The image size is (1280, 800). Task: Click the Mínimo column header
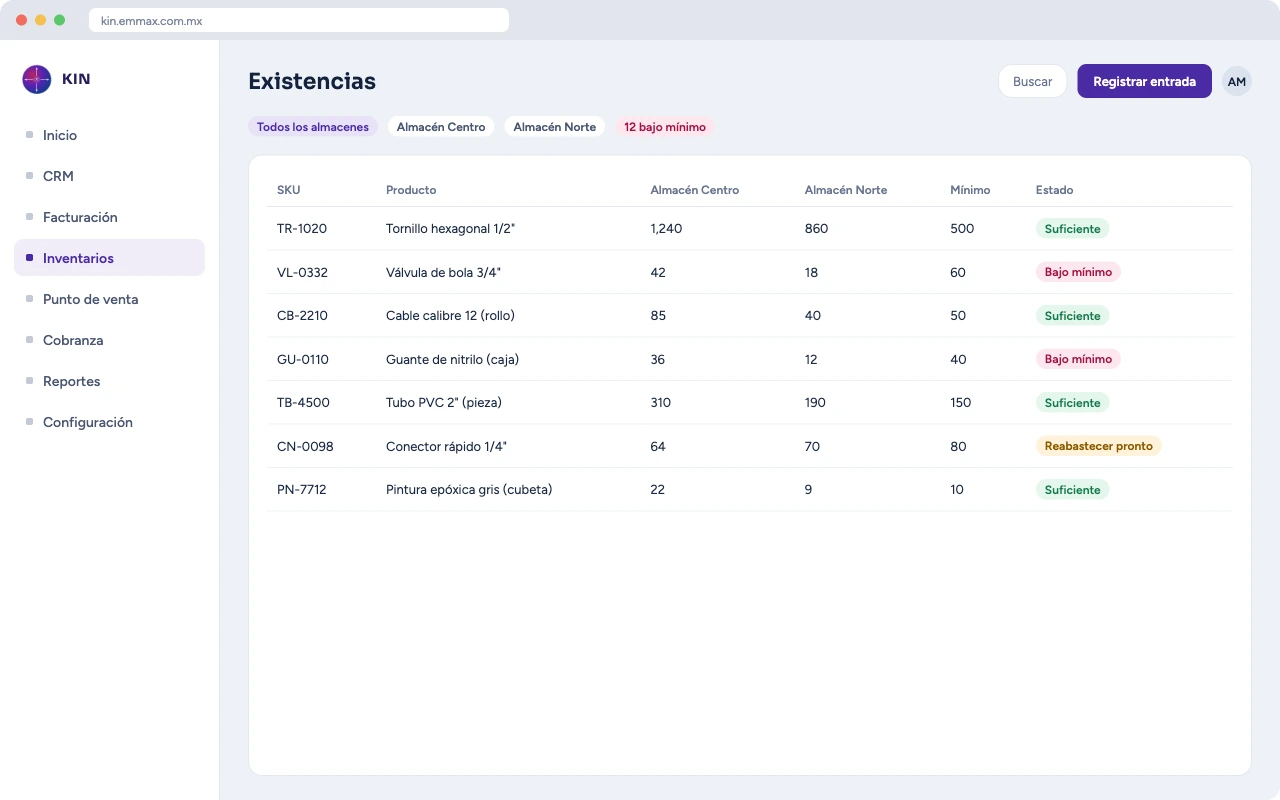pos(970,190)
